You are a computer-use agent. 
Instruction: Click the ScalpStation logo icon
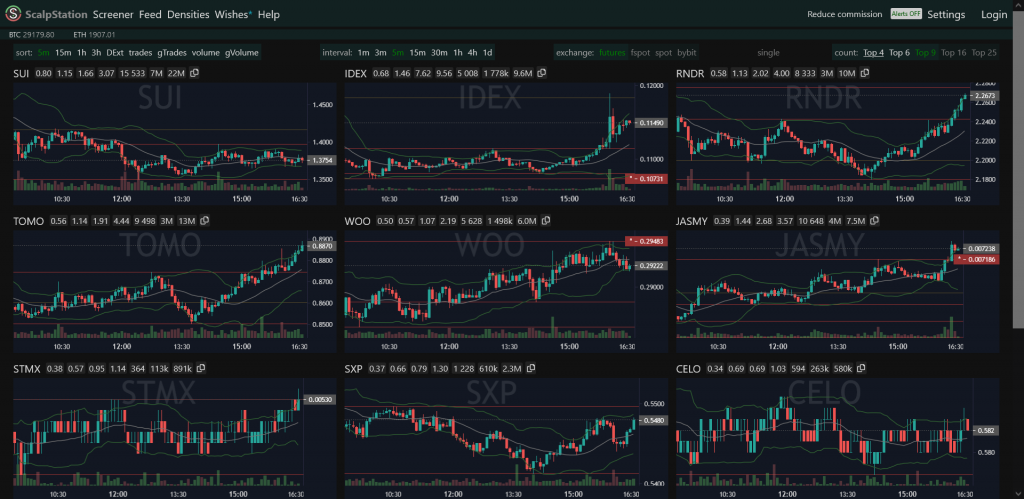pos(15,14)
